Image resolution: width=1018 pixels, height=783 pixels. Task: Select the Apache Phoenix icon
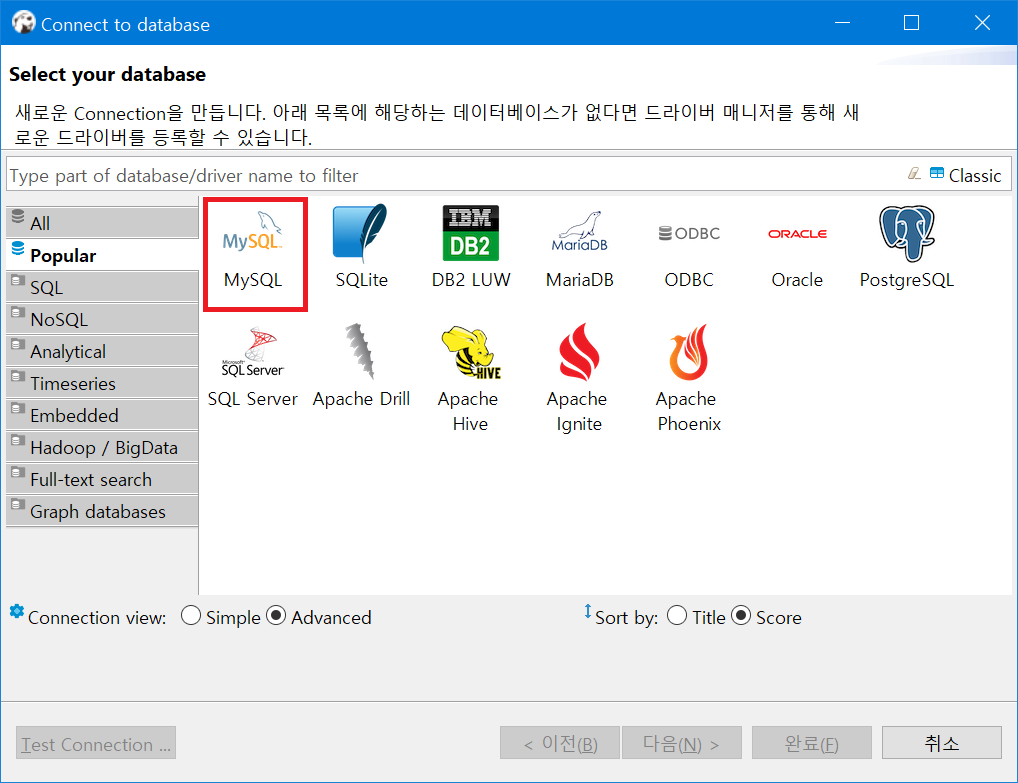pyautogui.click(x=688, y=353)
